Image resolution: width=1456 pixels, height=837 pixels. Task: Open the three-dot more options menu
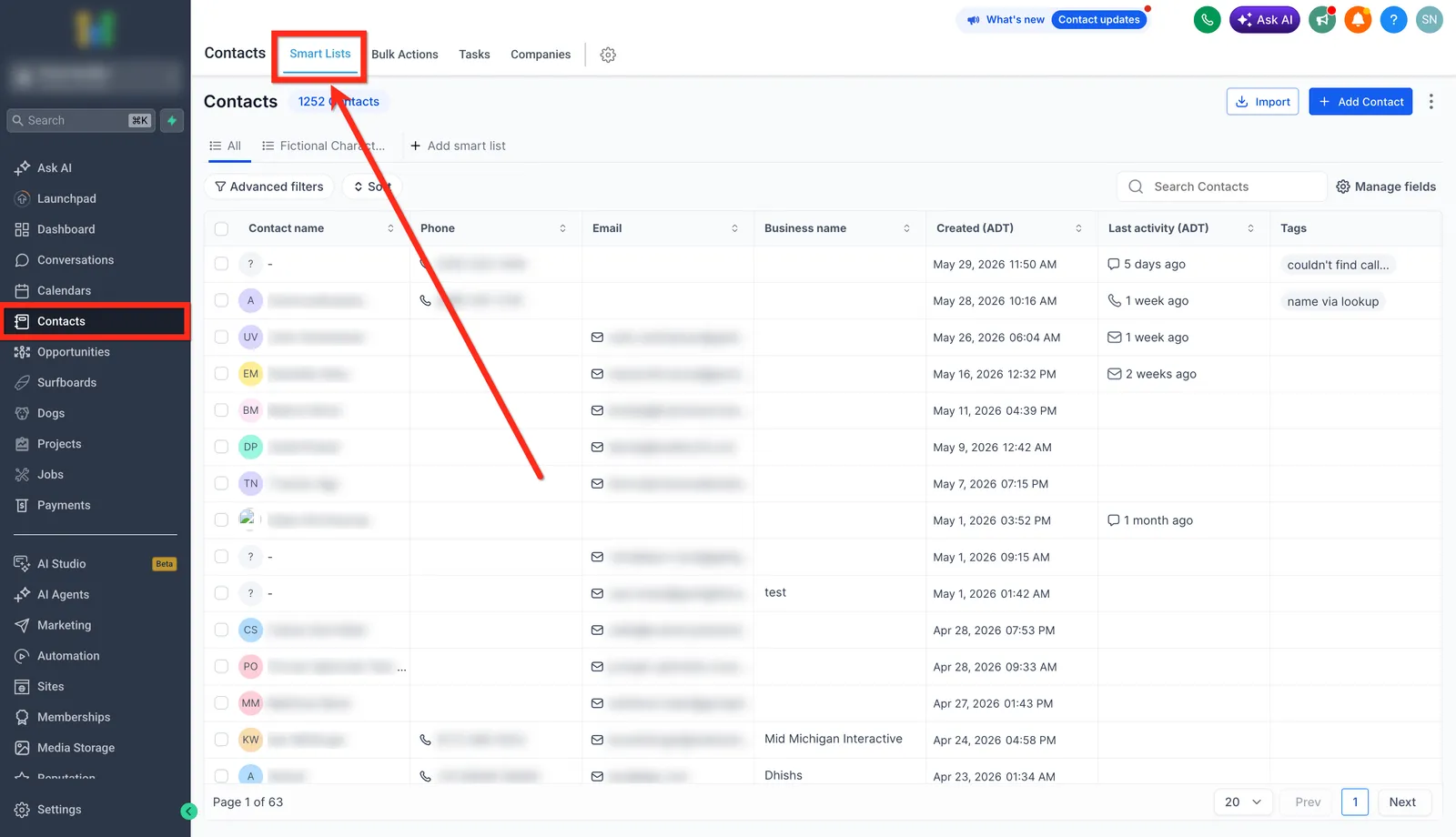click(1431, 101)
